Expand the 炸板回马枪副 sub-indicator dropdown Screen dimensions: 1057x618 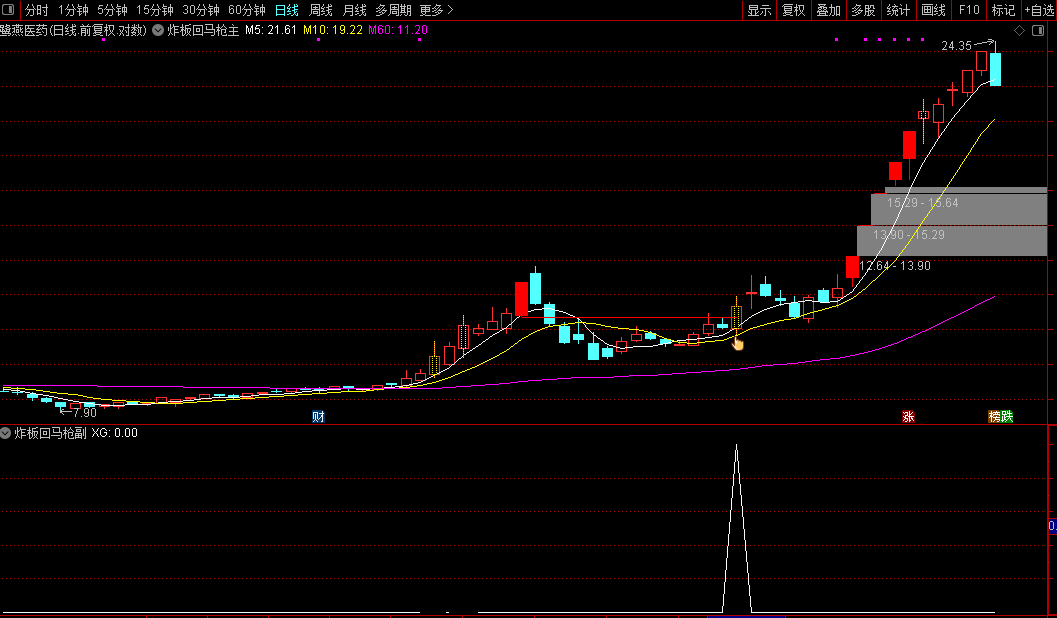5,433
